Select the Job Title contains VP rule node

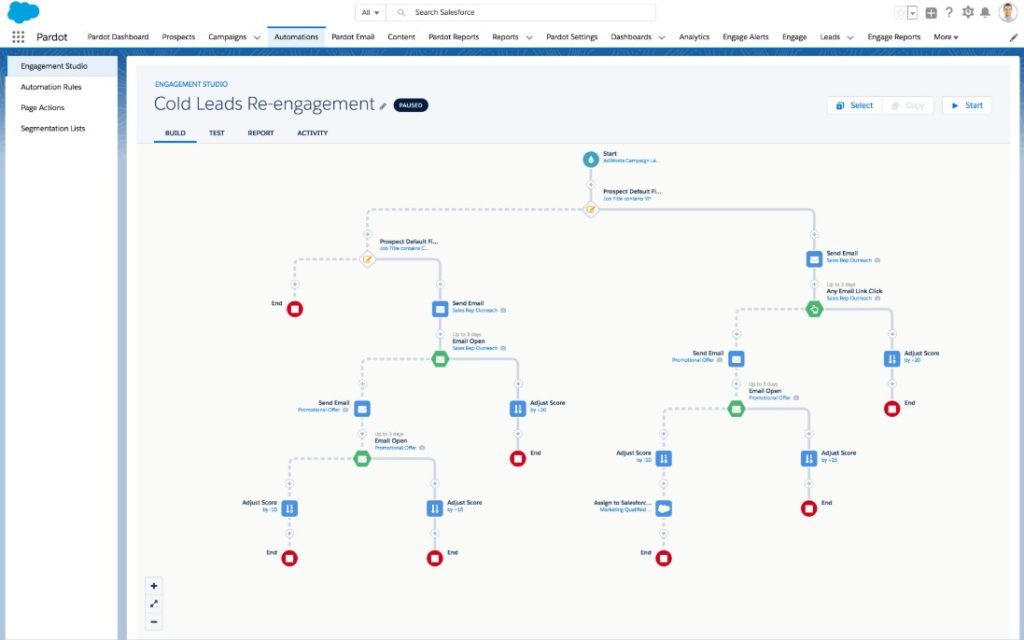pyautogui.click(x=590, y=210)
